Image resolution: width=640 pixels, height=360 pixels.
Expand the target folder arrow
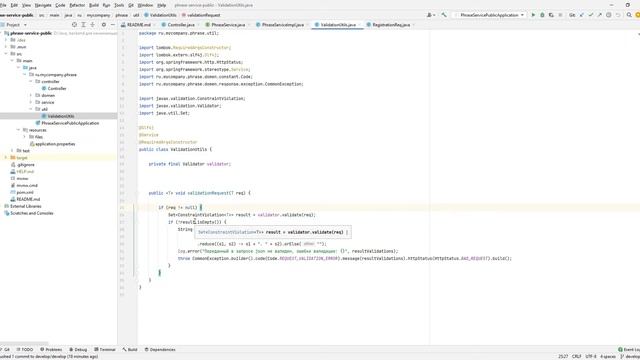tap(6, 158)
